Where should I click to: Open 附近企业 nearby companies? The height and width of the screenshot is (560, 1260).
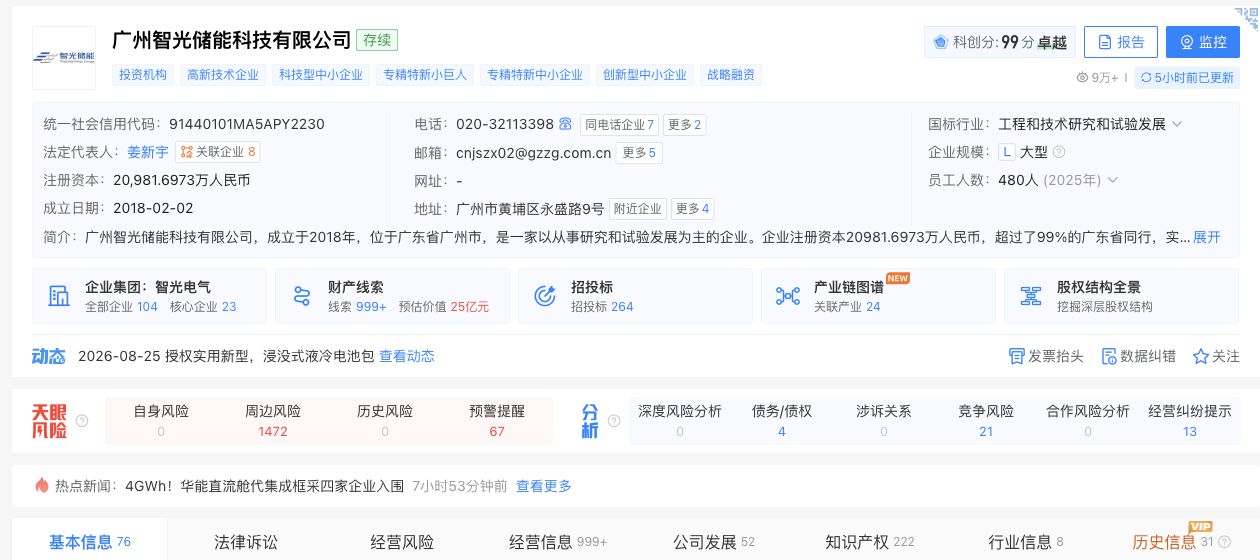pos(638,209)
